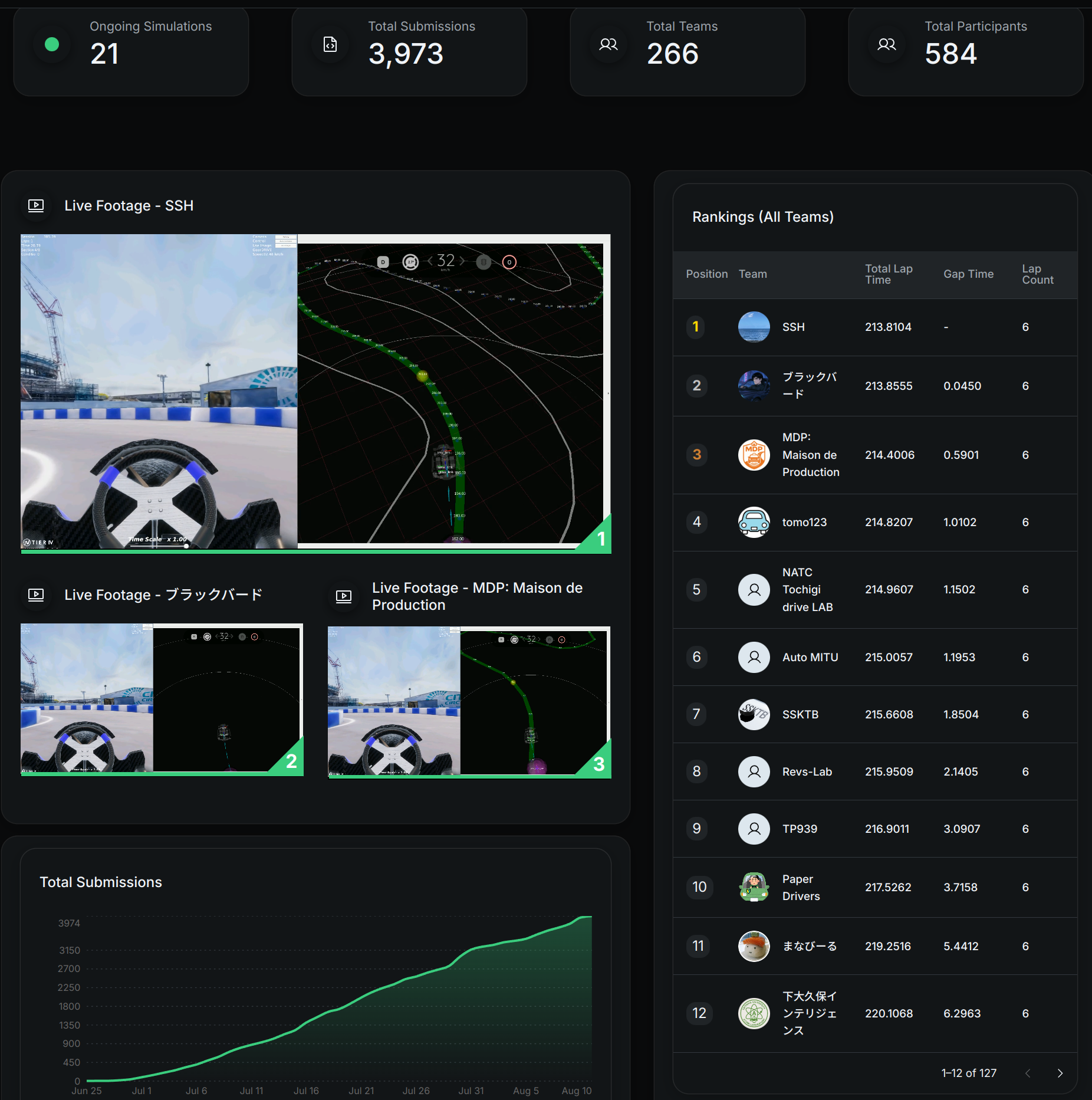The width and height of the screenshot is (1092, 1100).
Task: Sort by Total Lap Time column header
Action: click(x=888, y=274)
